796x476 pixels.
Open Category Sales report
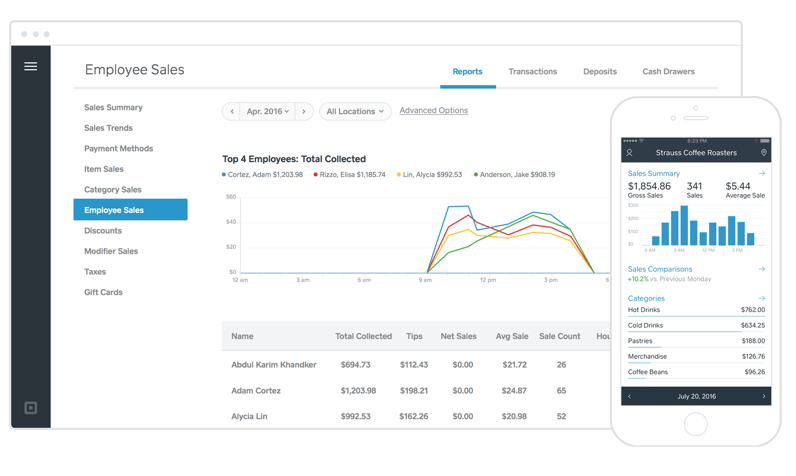pos(113,190)
